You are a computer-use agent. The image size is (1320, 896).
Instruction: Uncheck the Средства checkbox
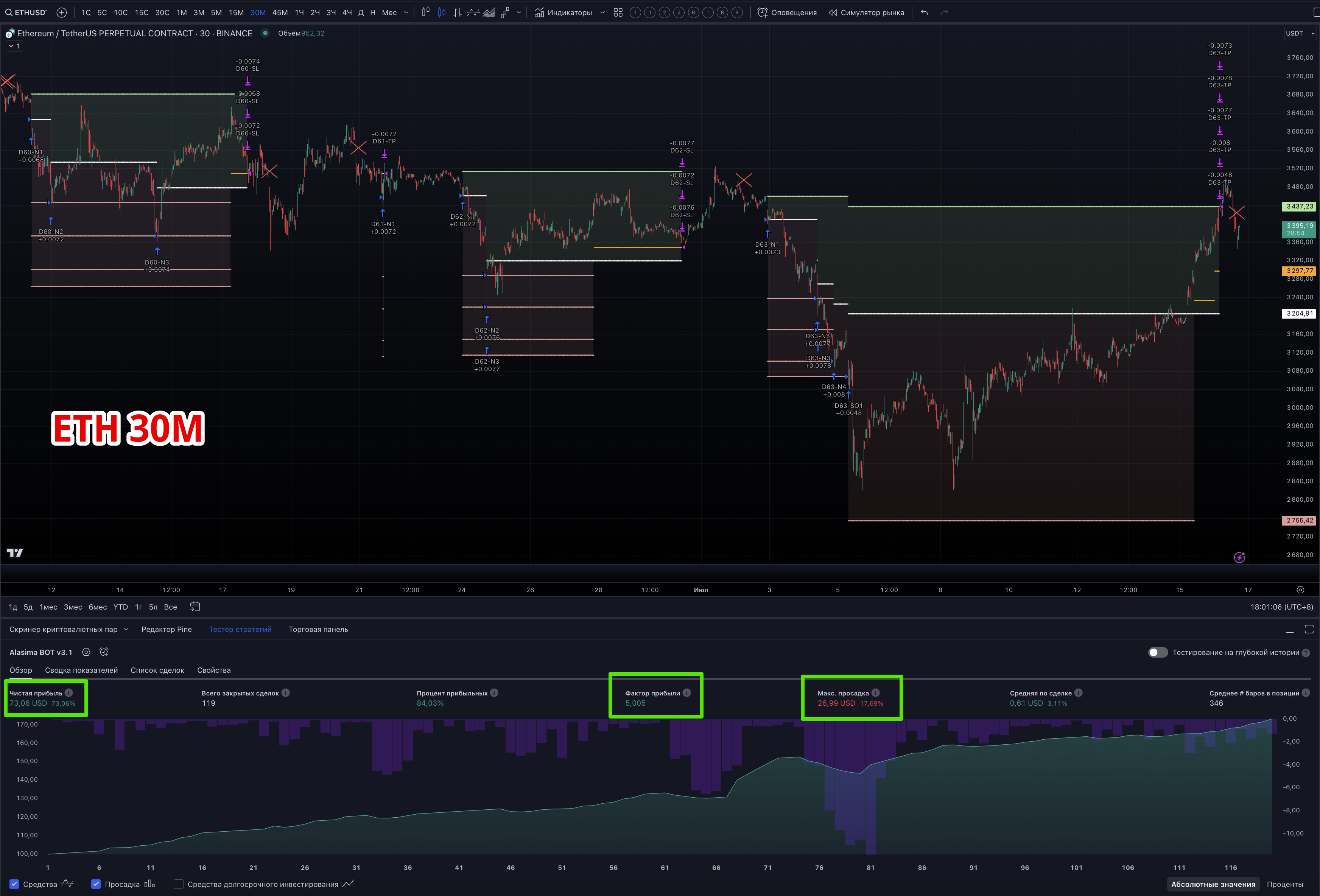[x=15, y=884]
